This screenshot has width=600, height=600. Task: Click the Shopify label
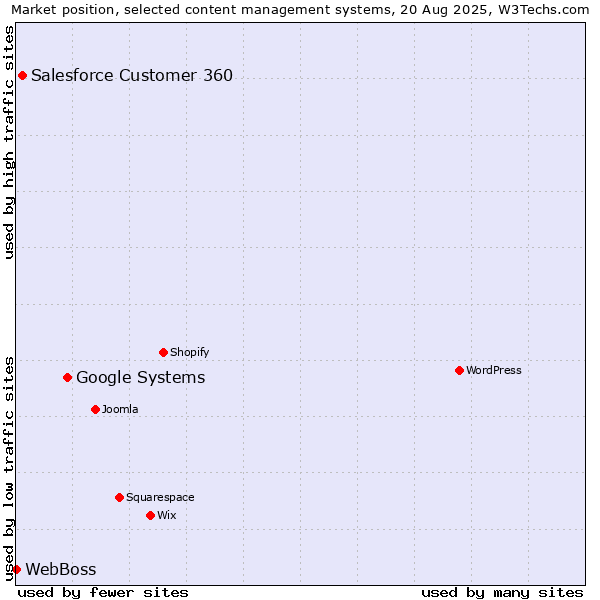point(189,352)
